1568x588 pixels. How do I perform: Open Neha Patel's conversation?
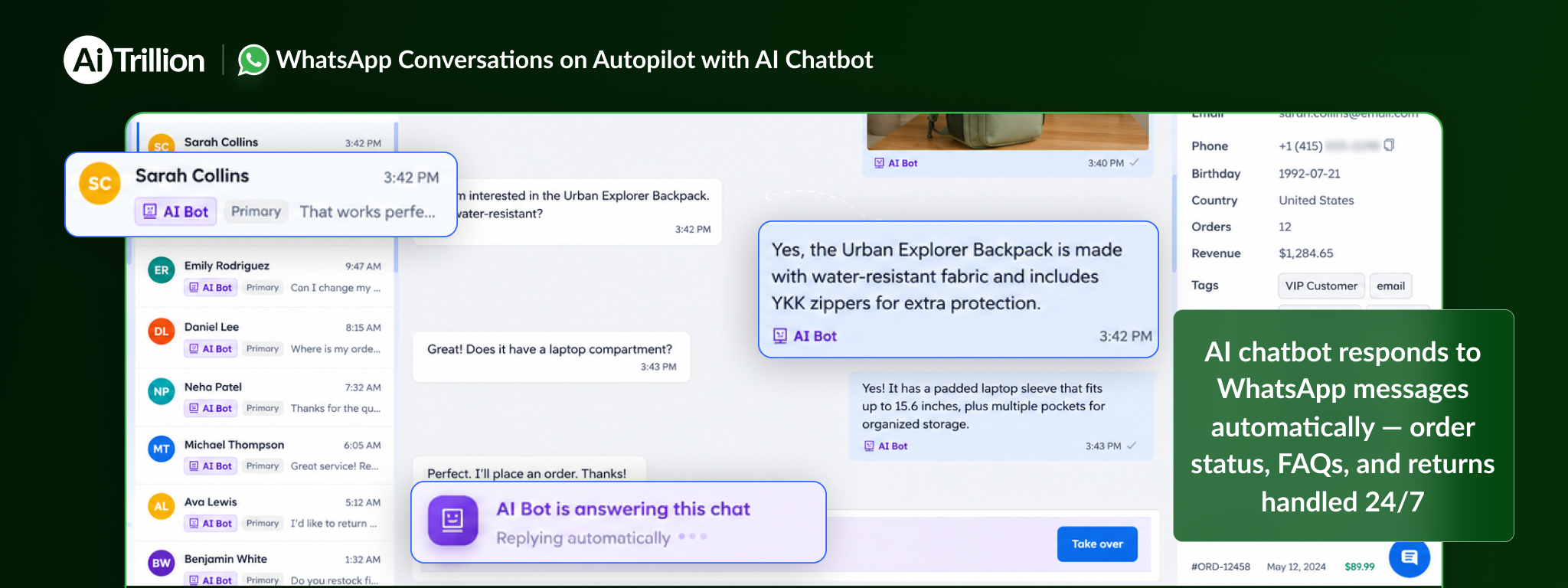coord(265,397)
